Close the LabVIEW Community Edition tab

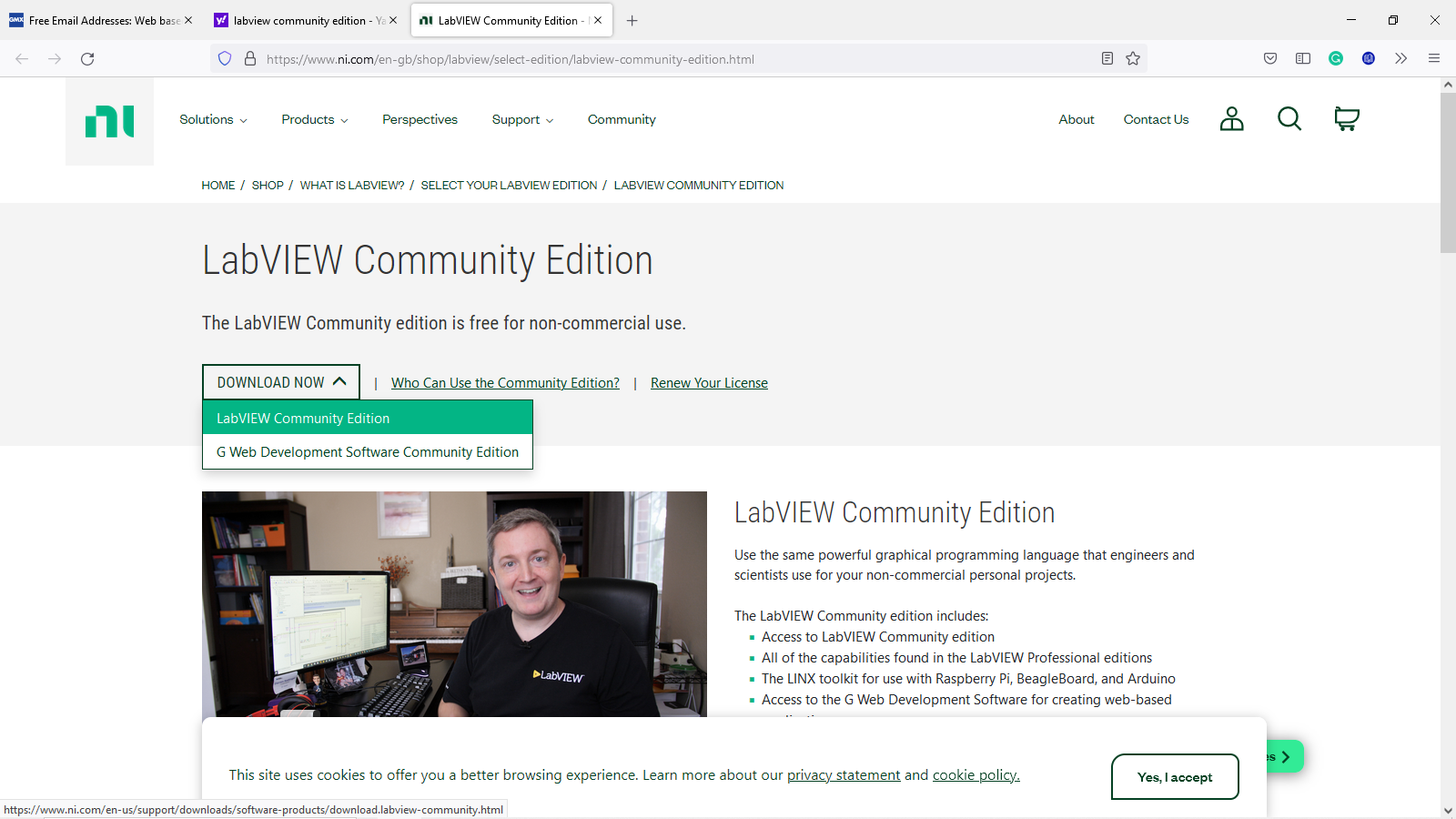[x=598, y=20]
